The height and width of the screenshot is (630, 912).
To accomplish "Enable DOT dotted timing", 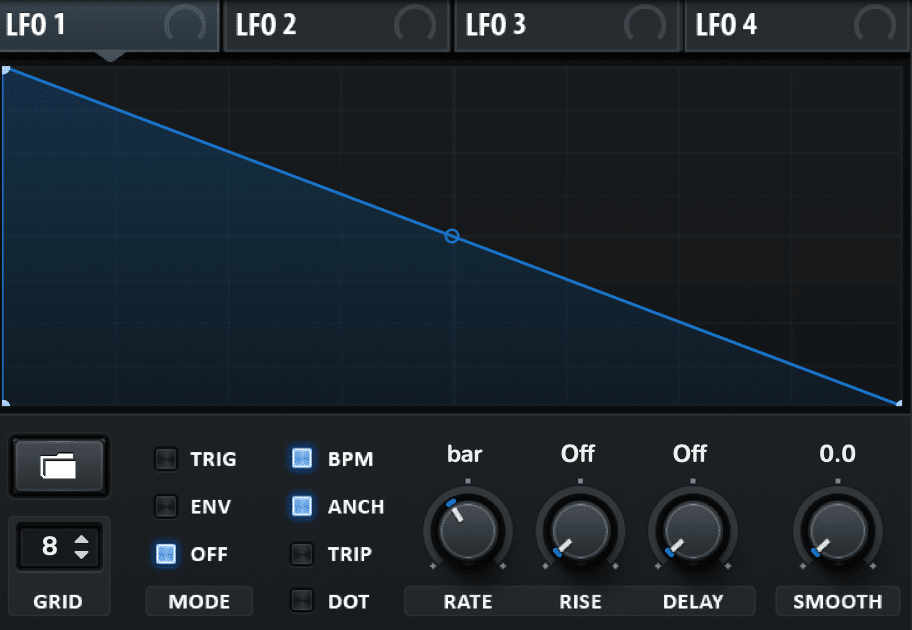I will tap(302, 601).
